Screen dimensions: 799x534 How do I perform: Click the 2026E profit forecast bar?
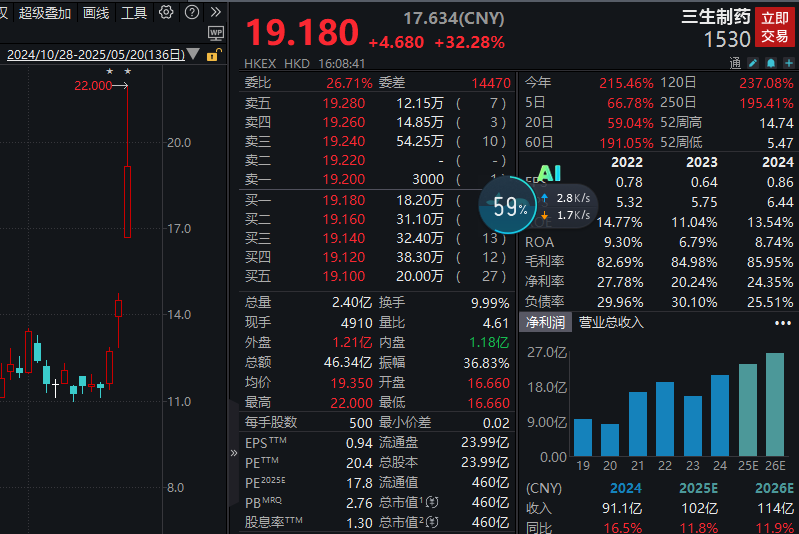click(775, 405)
